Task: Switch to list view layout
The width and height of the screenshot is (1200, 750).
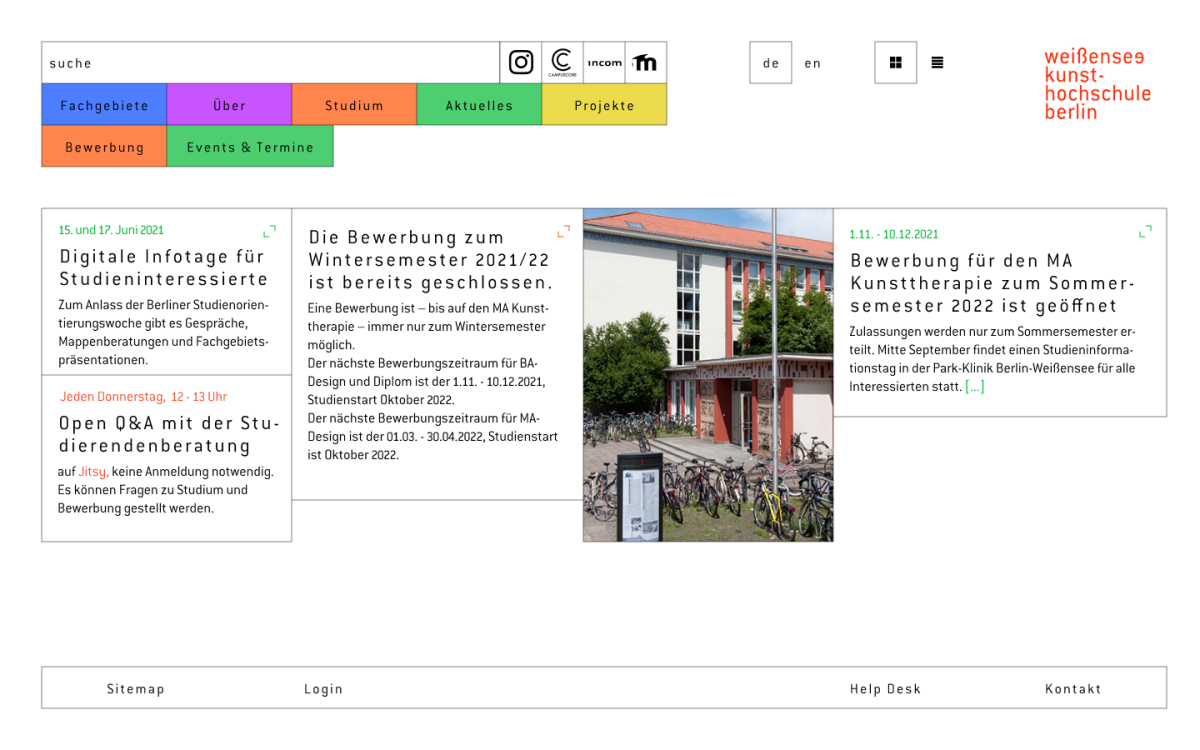Action: pyautogui.click(x=937, y=62)
